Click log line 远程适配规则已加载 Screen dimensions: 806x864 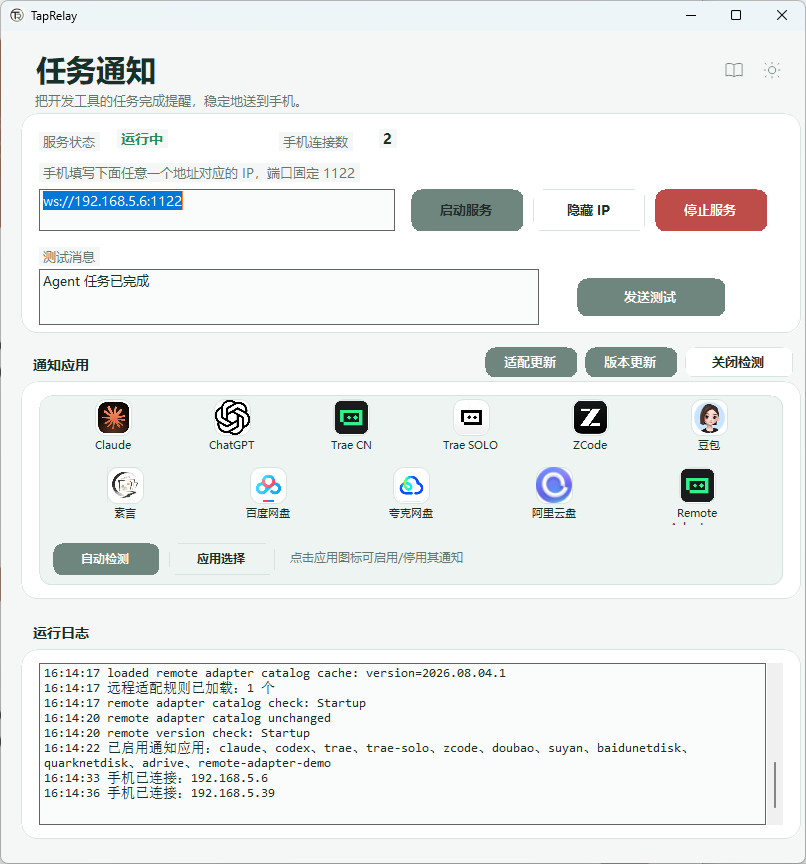tap(159, 688)
